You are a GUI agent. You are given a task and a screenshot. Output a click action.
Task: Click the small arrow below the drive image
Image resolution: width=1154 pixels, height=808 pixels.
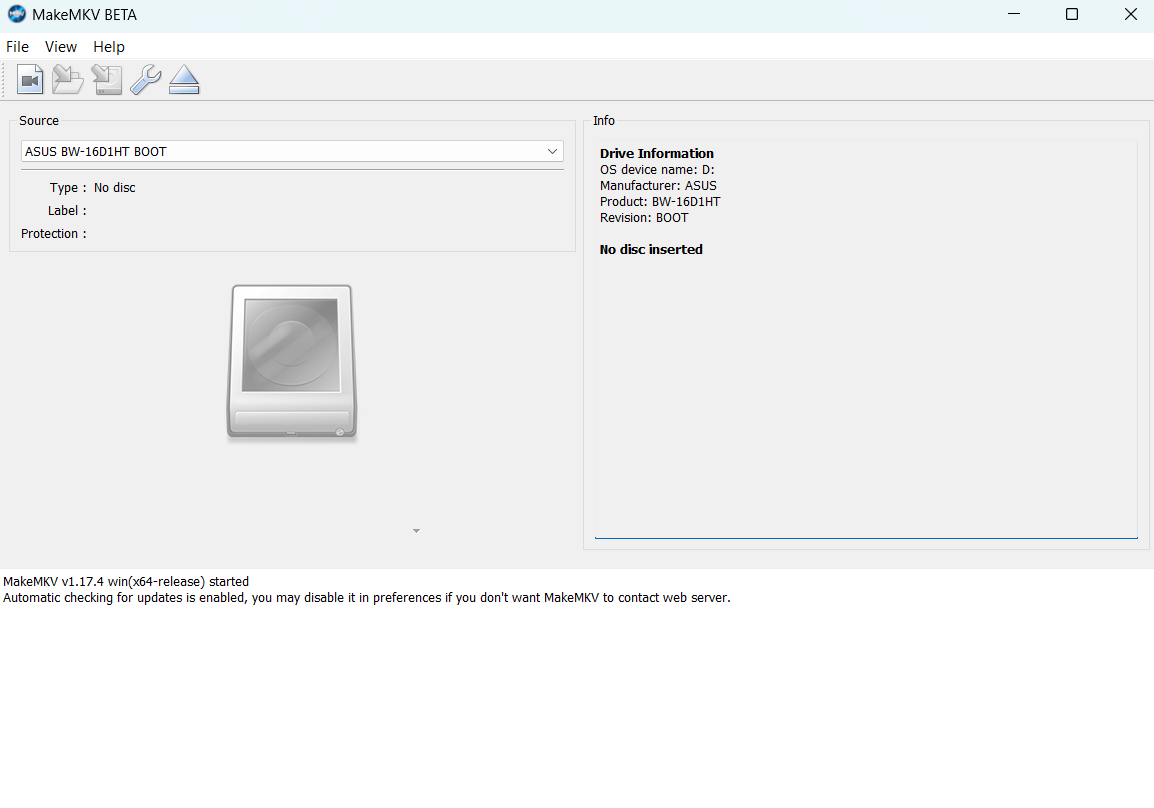417,531
